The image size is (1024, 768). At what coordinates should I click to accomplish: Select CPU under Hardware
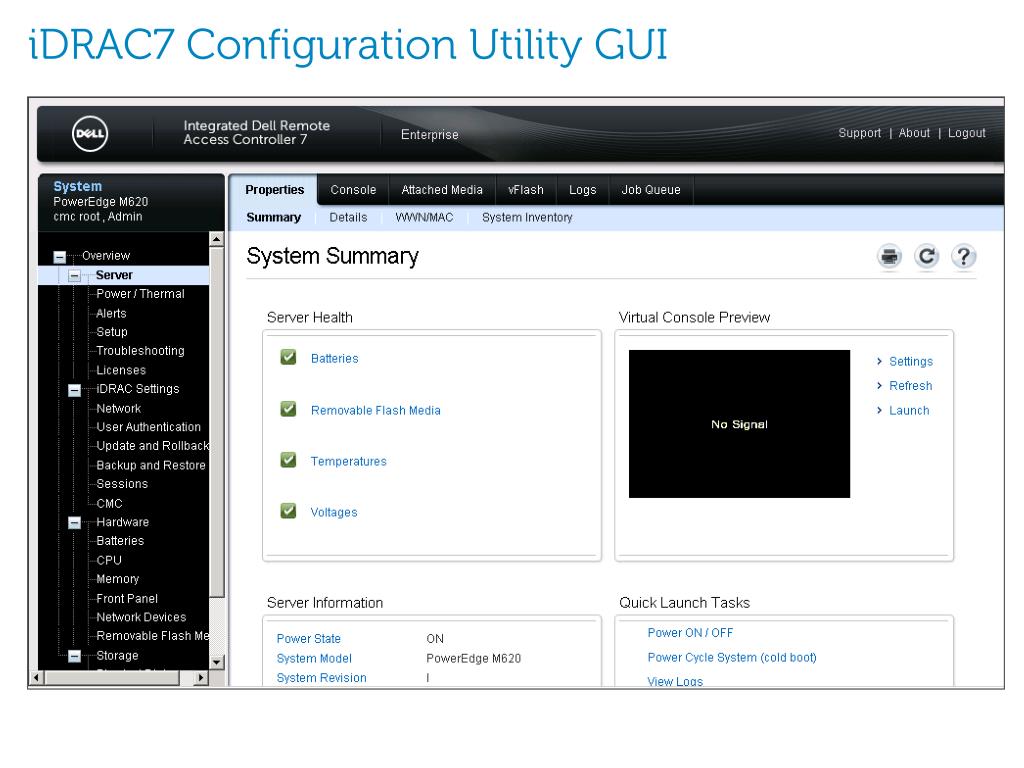(x=108, y=560)
